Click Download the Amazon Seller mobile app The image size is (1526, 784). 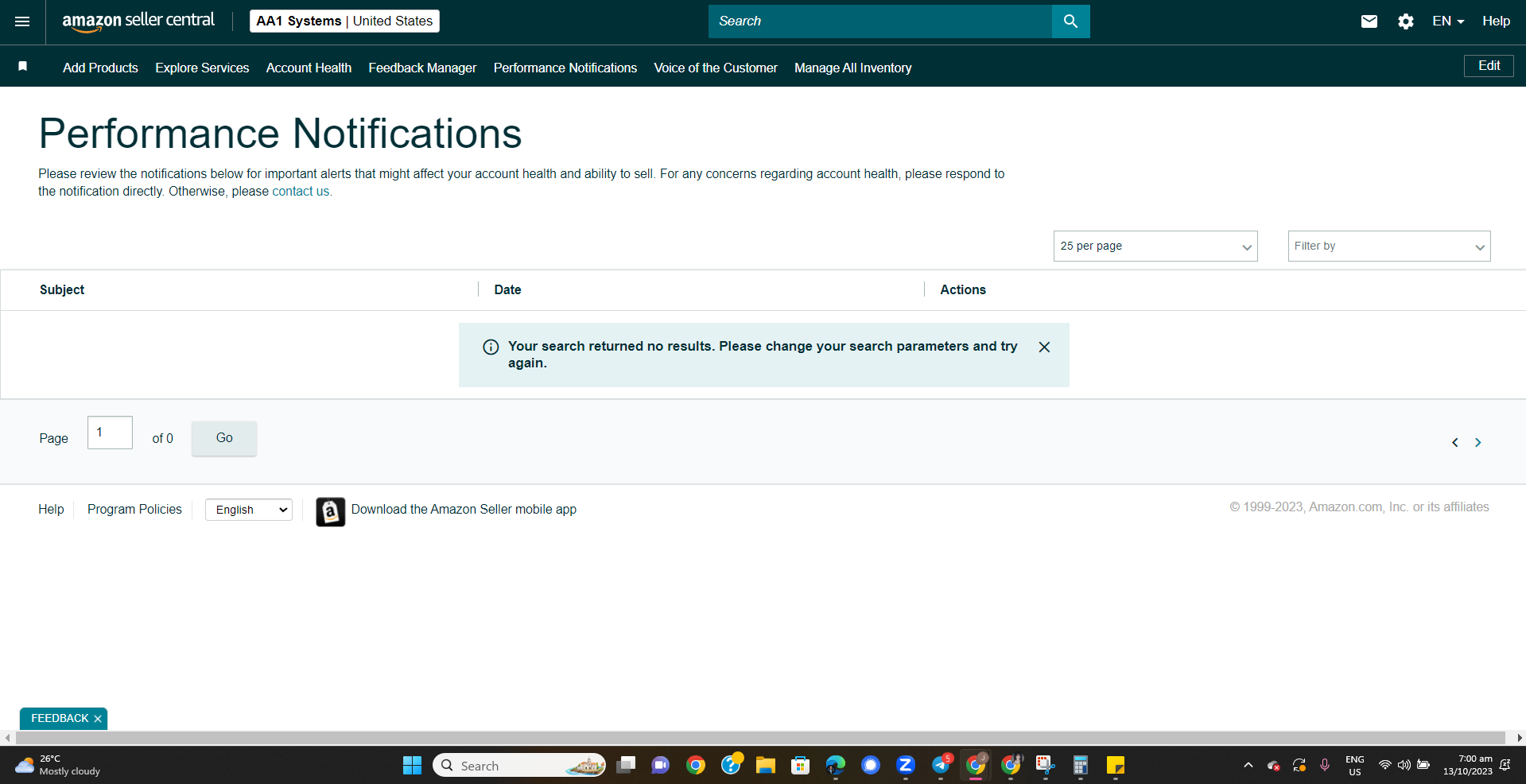click(464, 510)
